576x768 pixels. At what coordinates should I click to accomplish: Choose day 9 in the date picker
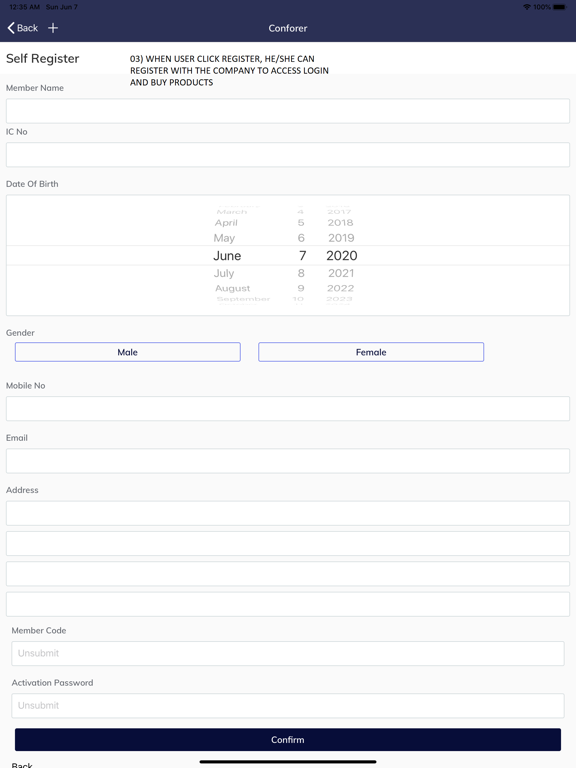301,288
